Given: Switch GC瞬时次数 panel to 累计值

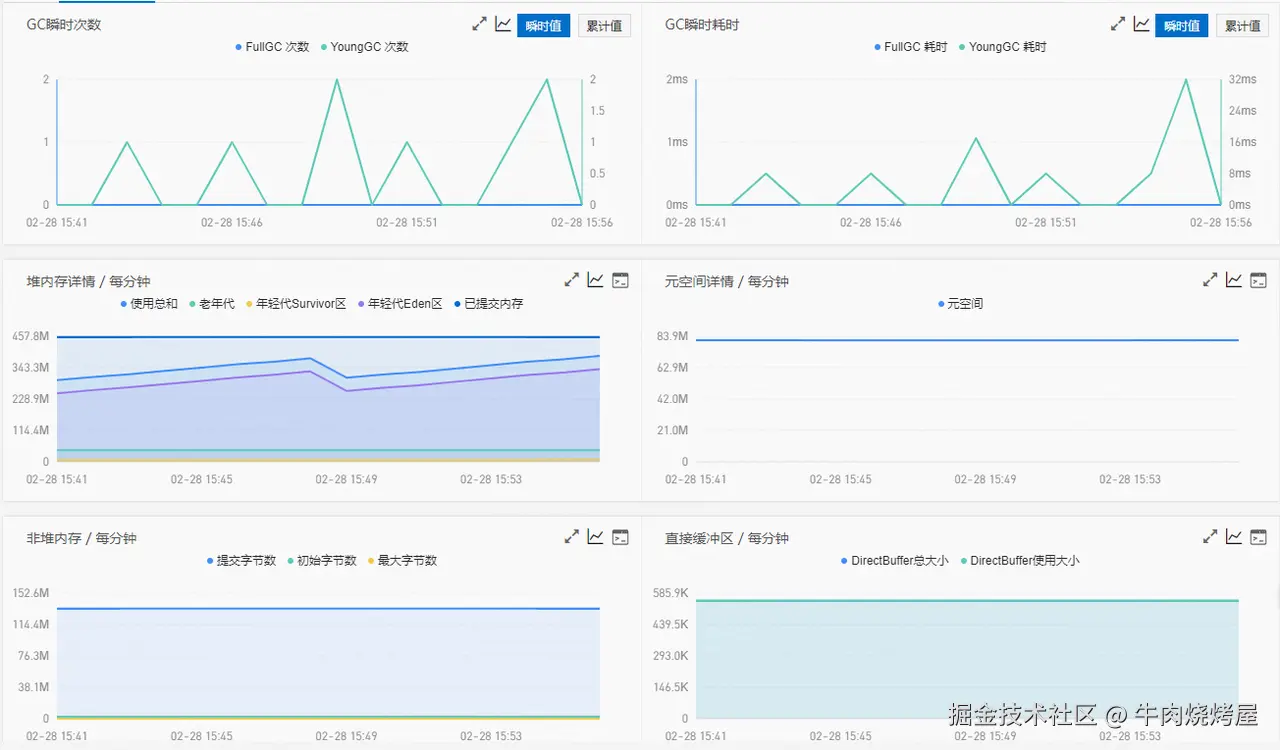Looking at the screenshot, I should pyautogui.click(x=604, y=26).
